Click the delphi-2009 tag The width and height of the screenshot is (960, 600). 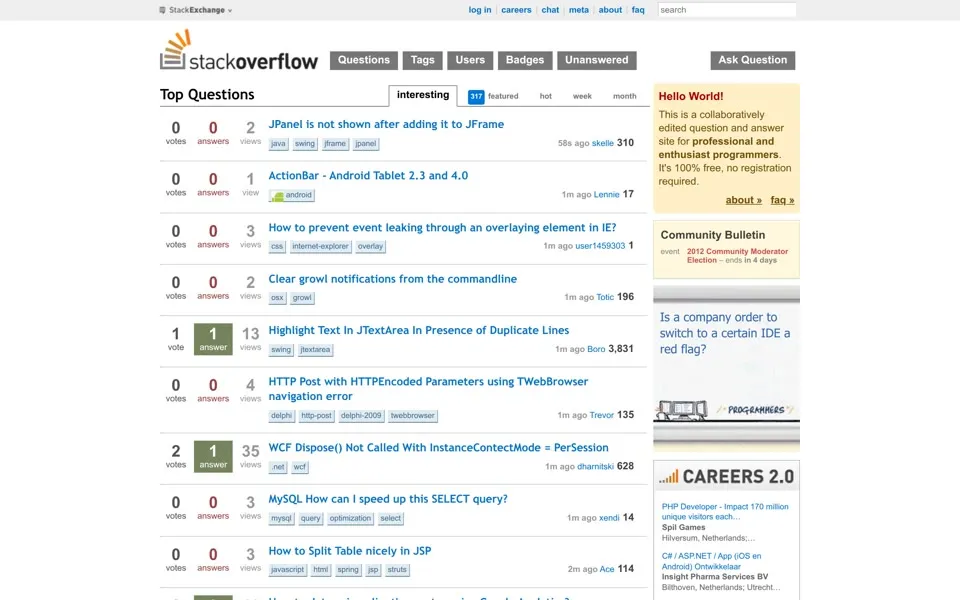tap(361, 416)
